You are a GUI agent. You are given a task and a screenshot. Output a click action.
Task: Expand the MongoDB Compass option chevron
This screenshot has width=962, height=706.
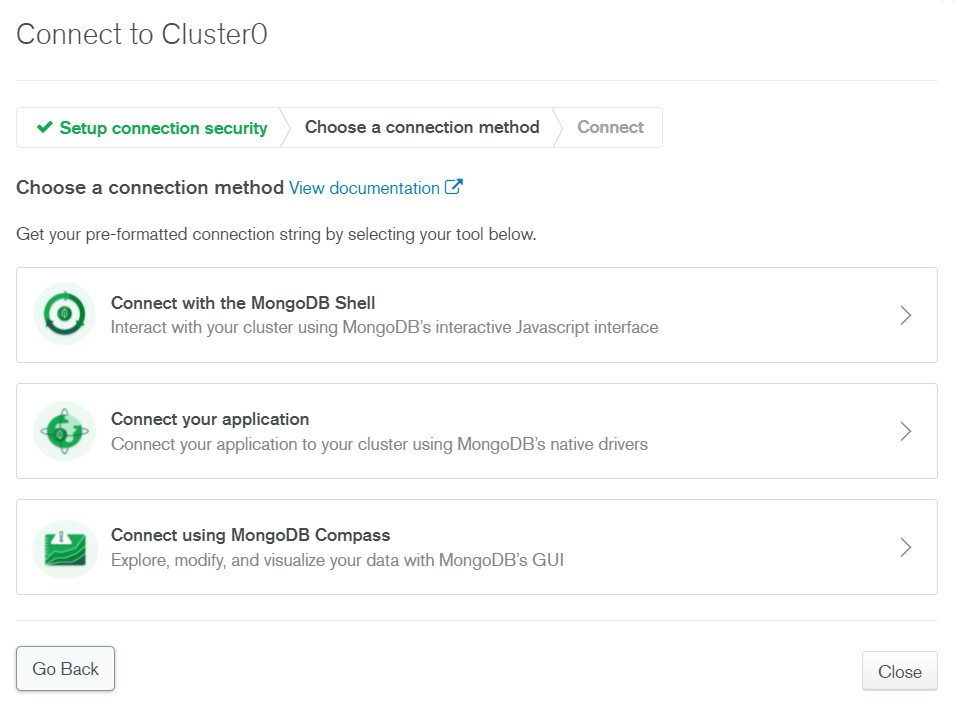click(906, 547)
